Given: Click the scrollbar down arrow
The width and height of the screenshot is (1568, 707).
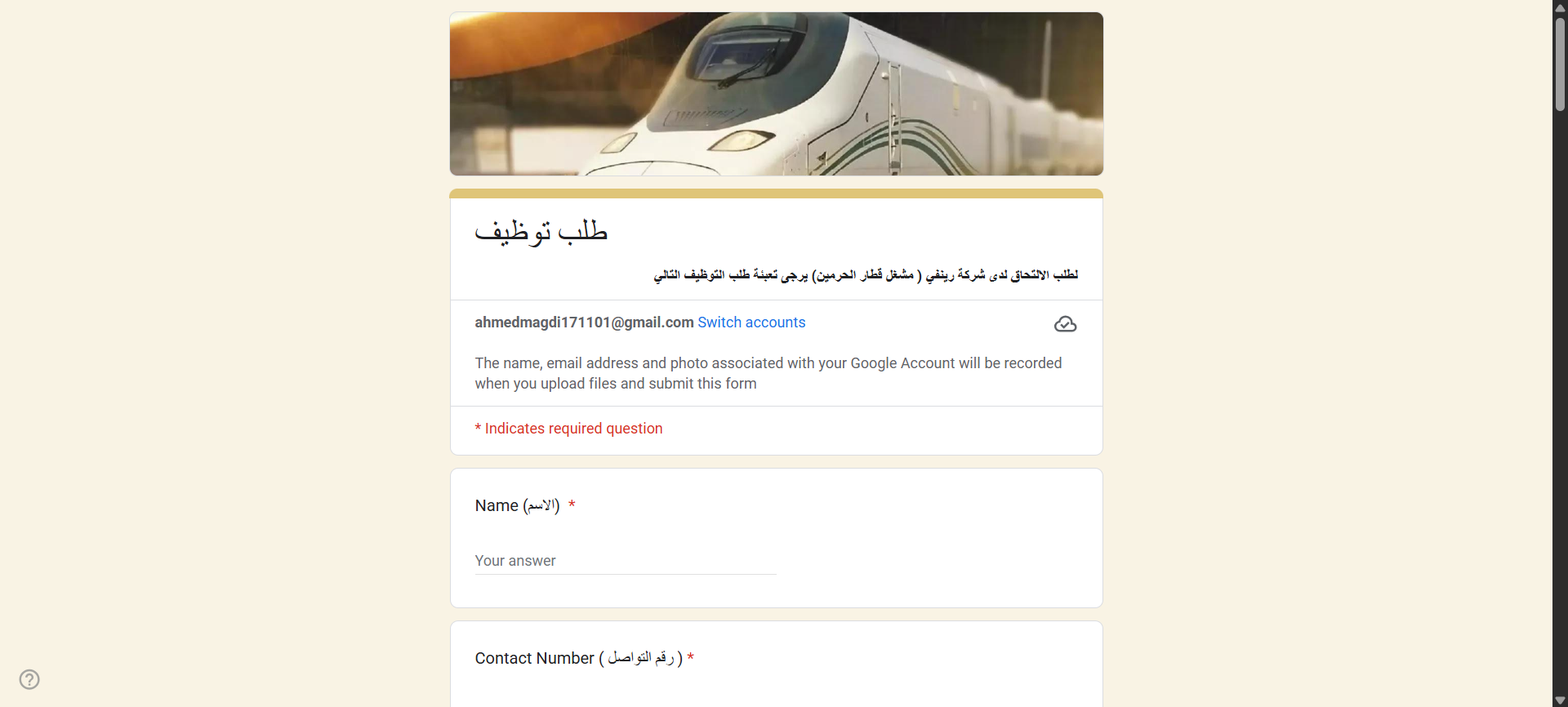Looking at the screenshot, I should tap(1560, 700).
